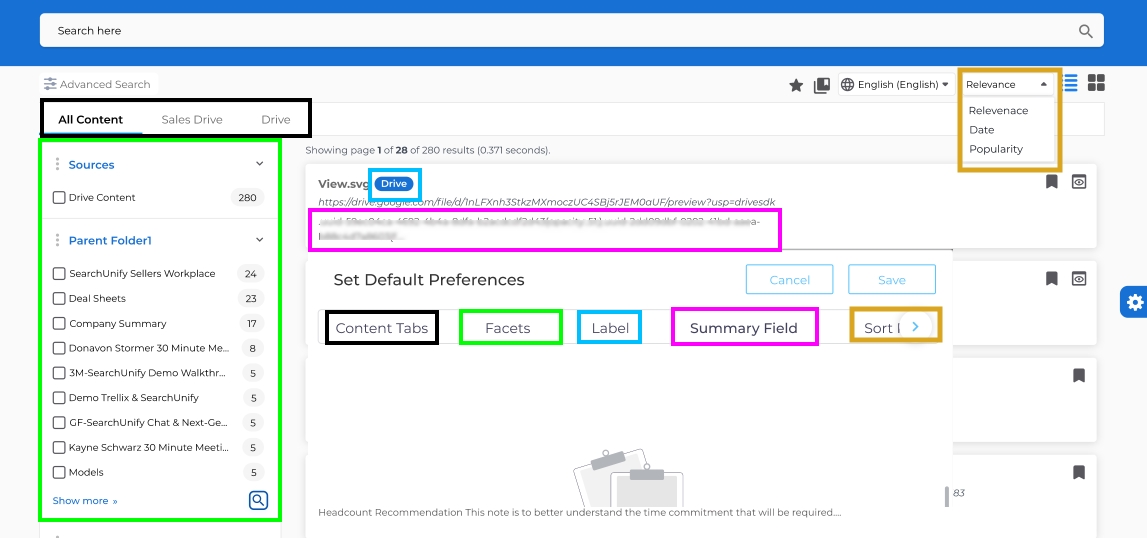This screenshot has width=1147, height=538.
Task: Click drag handle dots beside Sources
Action: click(57, 165)
